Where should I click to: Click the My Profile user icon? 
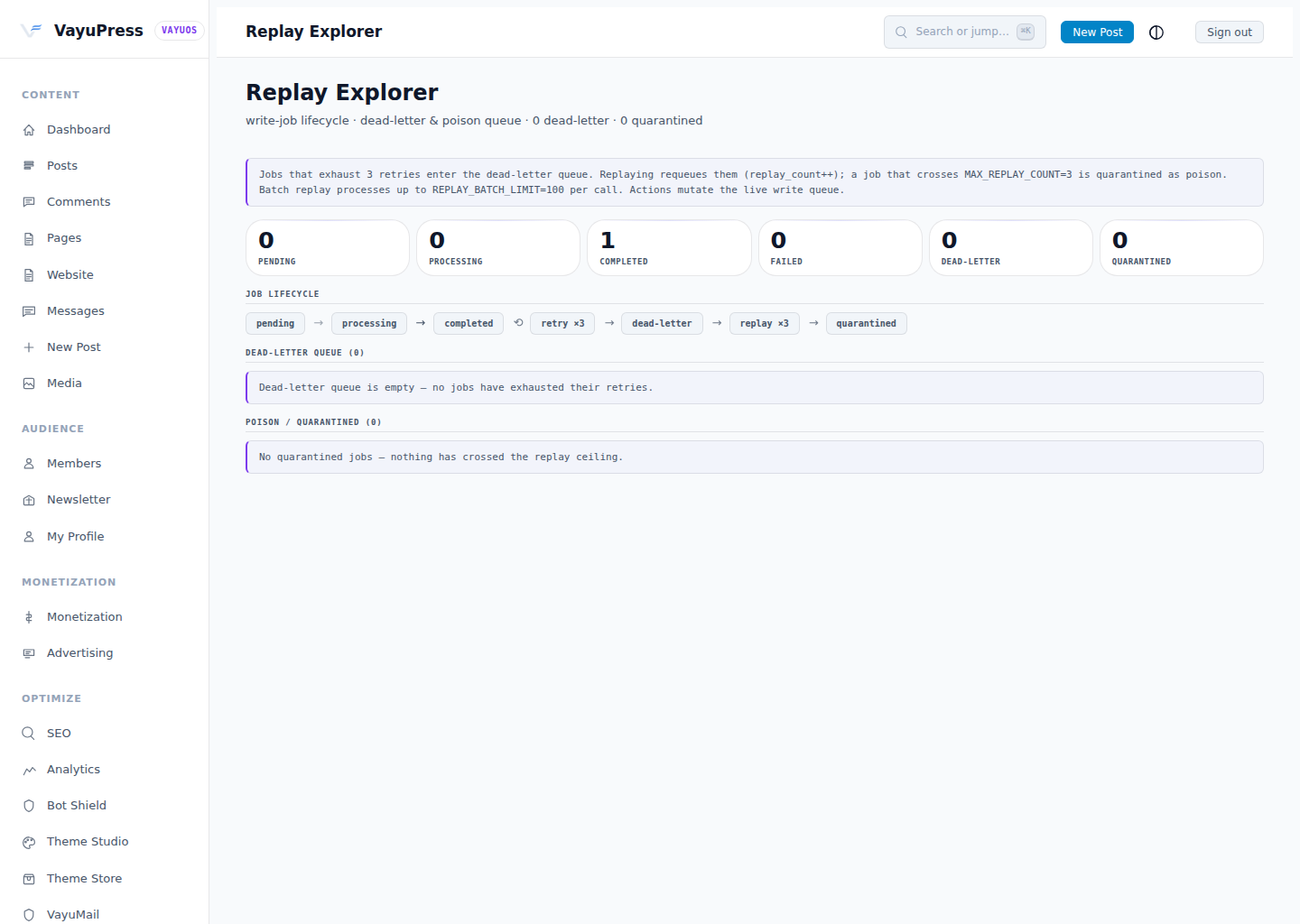tap(29, 537)
